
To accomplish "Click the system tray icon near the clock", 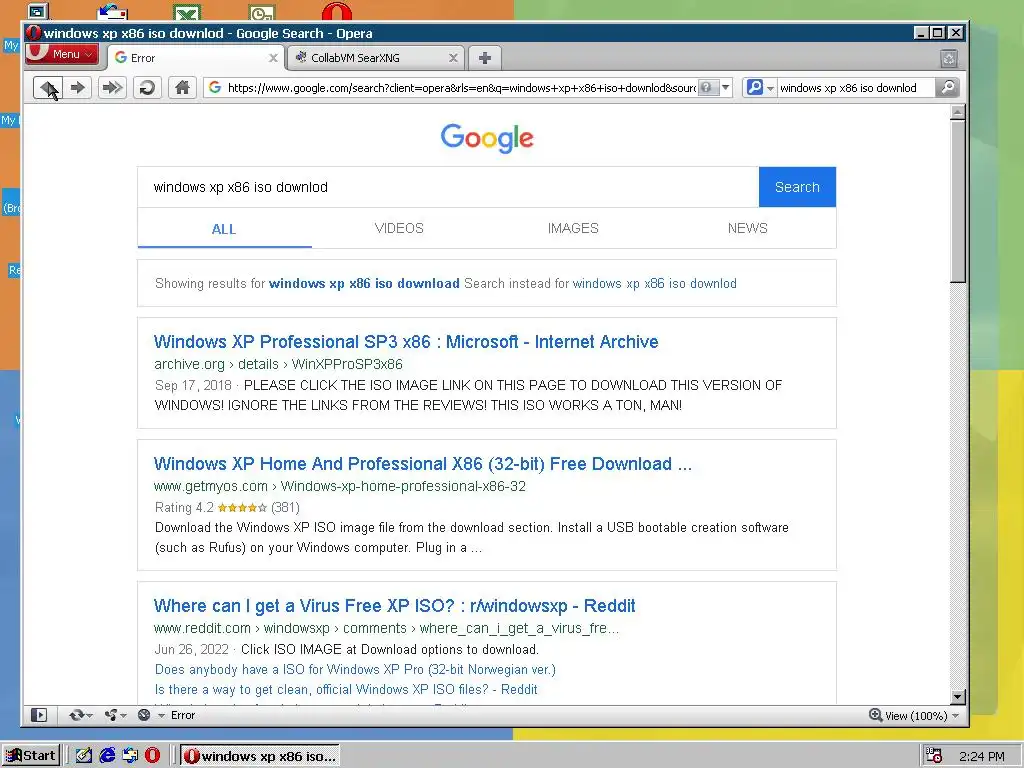I will point(935,756).
